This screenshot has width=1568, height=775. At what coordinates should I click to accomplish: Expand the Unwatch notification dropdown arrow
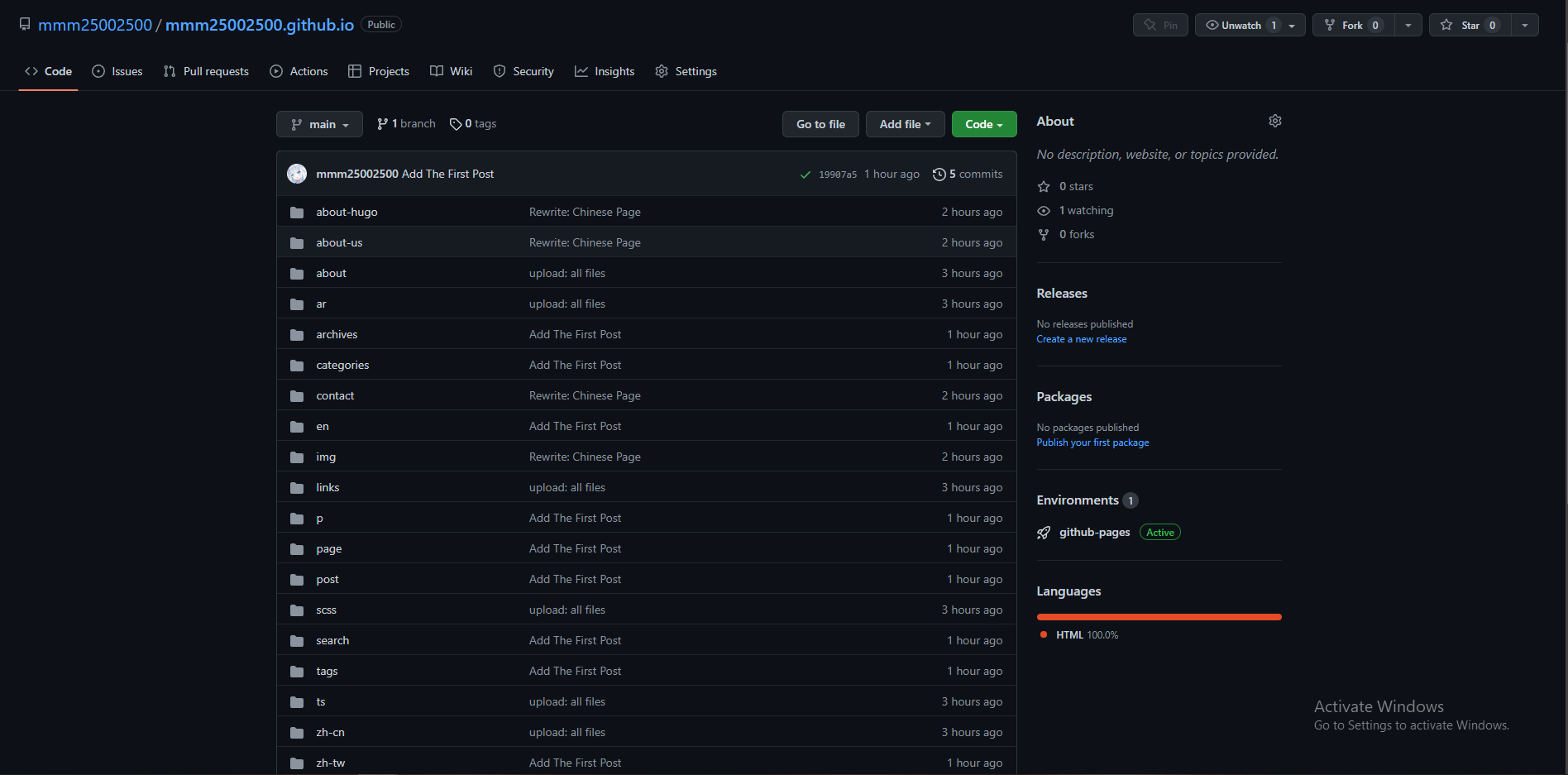[1293, 26]
